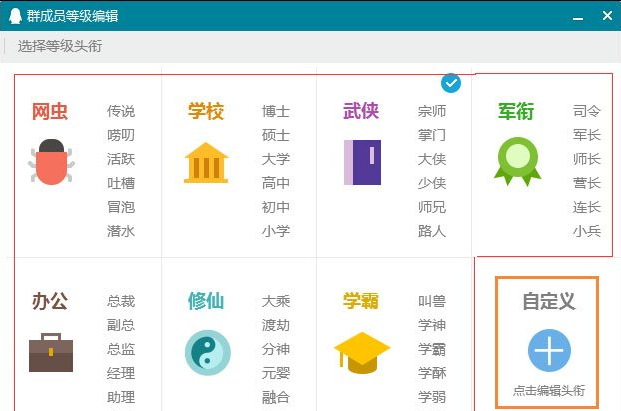Click the 大学 level in 学校

(x=276, y=159)
